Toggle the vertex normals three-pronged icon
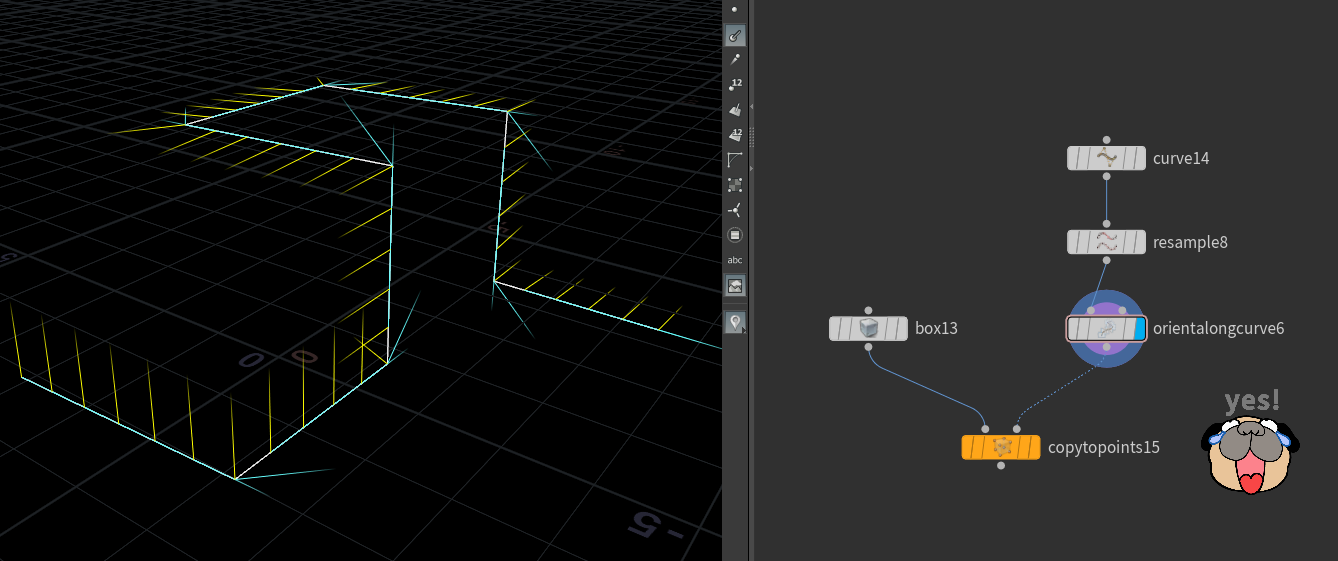The image size is (1338, 561). point(735,210)
